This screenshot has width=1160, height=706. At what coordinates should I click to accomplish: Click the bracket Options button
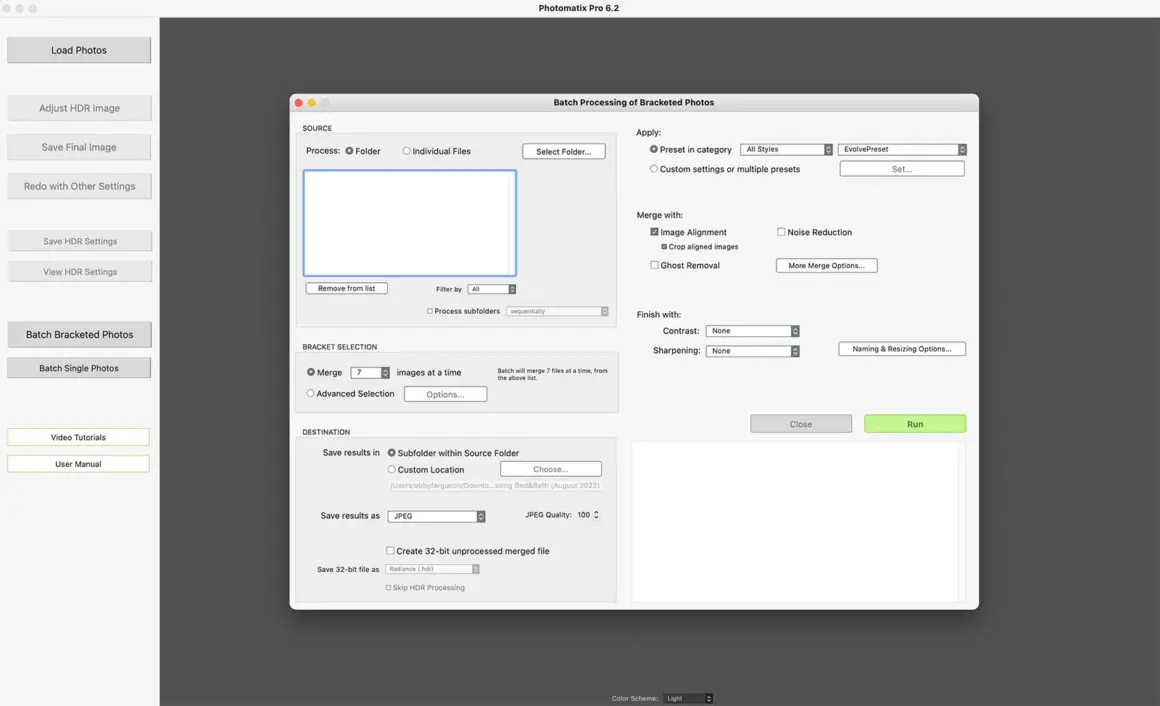click(x=445, y=394)
